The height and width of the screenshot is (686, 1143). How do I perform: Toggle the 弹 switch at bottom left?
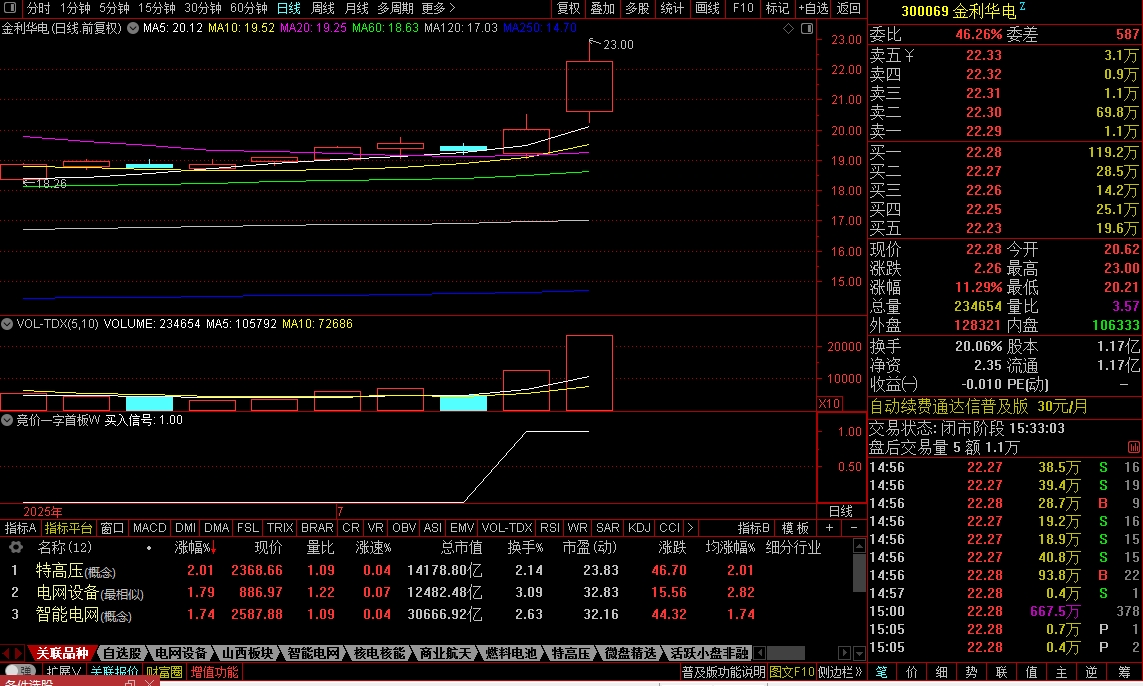coord(20,671)
